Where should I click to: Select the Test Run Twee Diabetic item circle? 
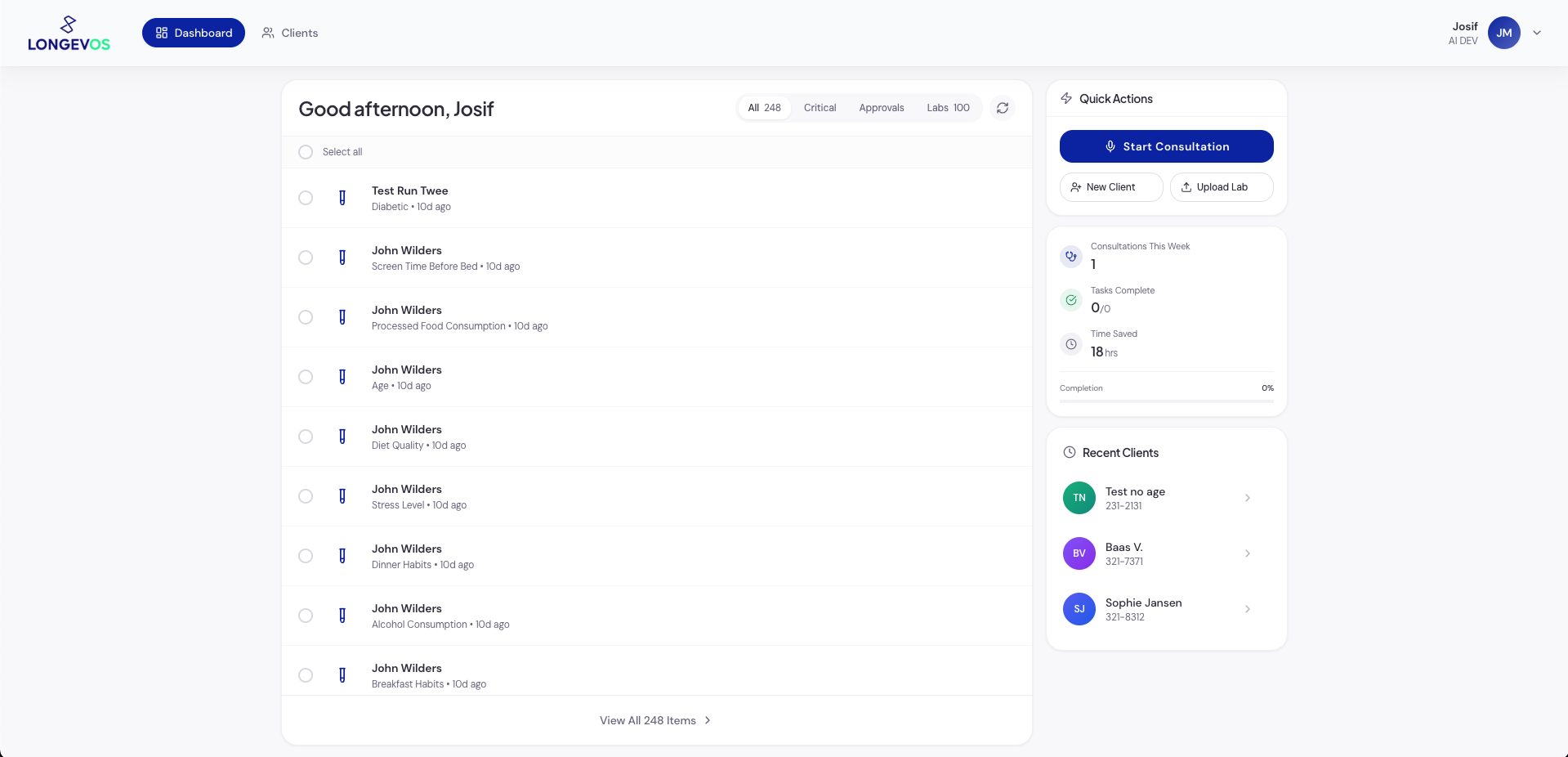click(306, 198)
